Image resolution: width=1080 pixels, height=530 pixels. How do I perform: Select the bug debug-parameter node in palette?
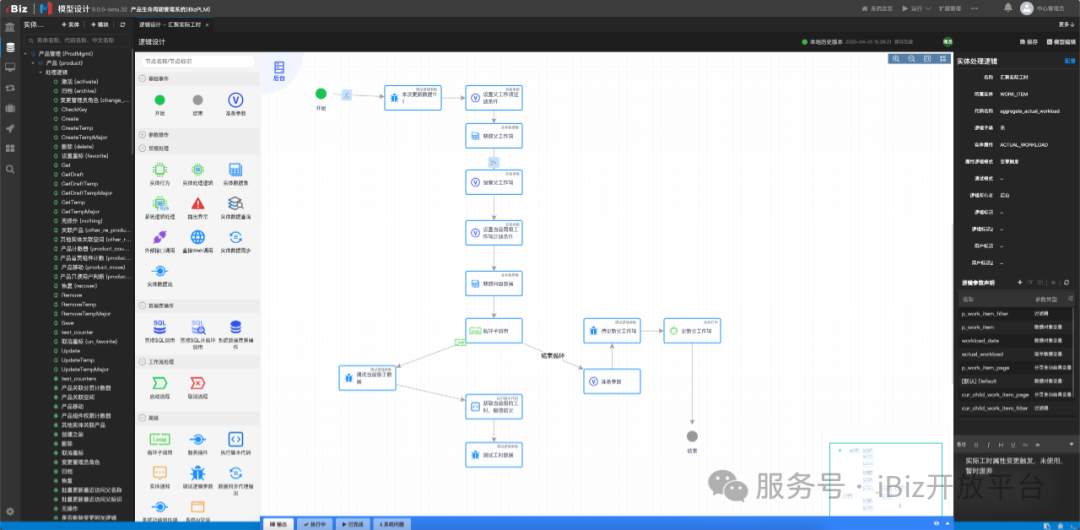coord(198,473)
